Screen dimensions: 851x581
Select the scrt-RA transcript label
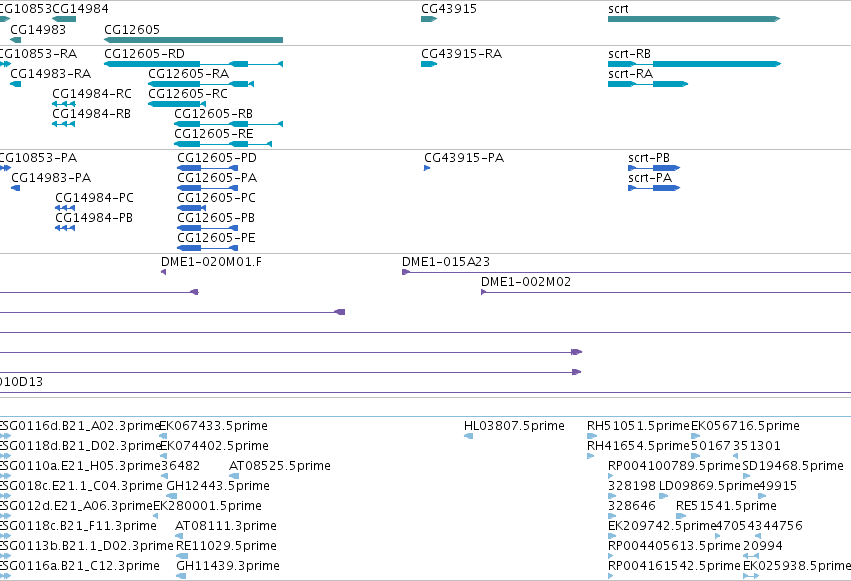[630, 74]
